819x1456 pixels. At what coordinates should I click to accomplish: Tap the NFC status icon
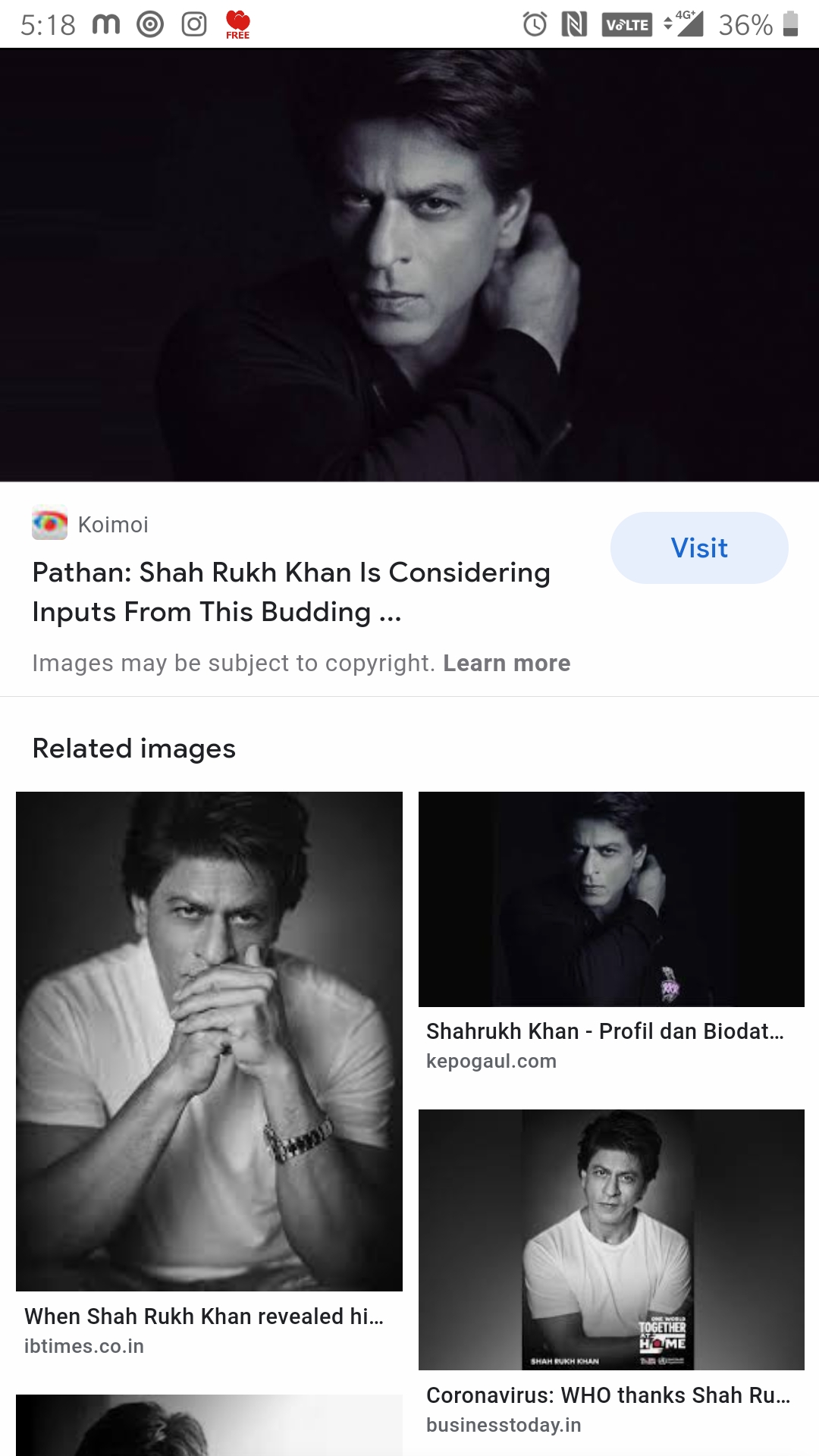click(x=574, y=25)
